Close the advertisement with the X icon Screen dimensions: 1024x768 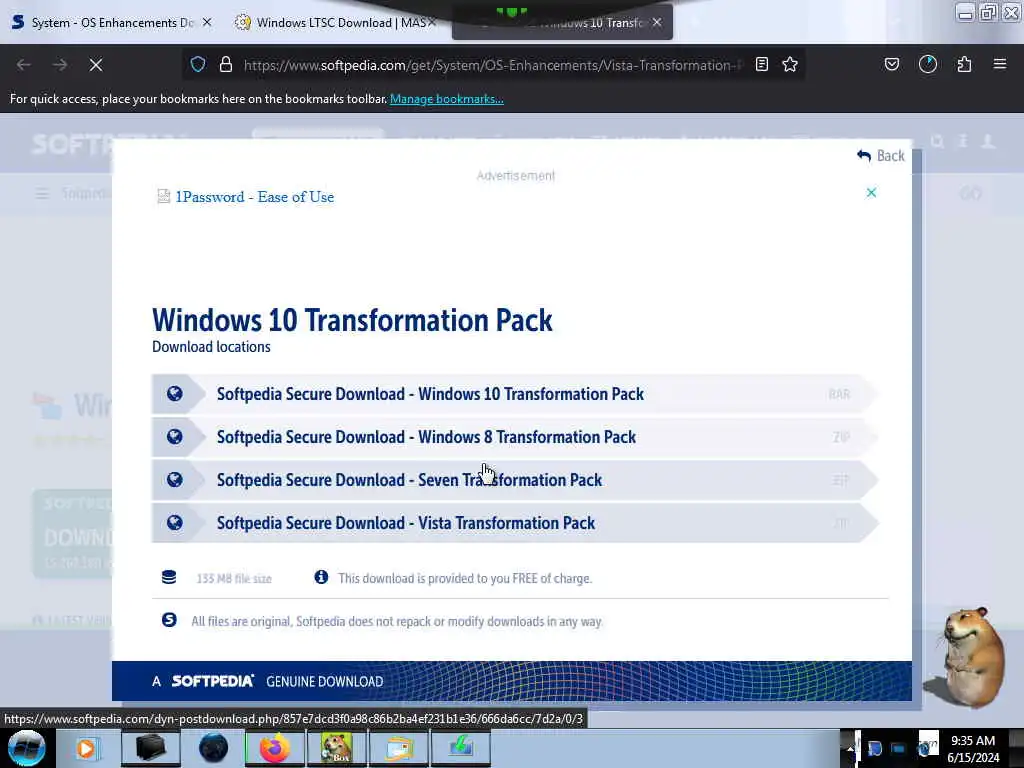pos(871,193)
